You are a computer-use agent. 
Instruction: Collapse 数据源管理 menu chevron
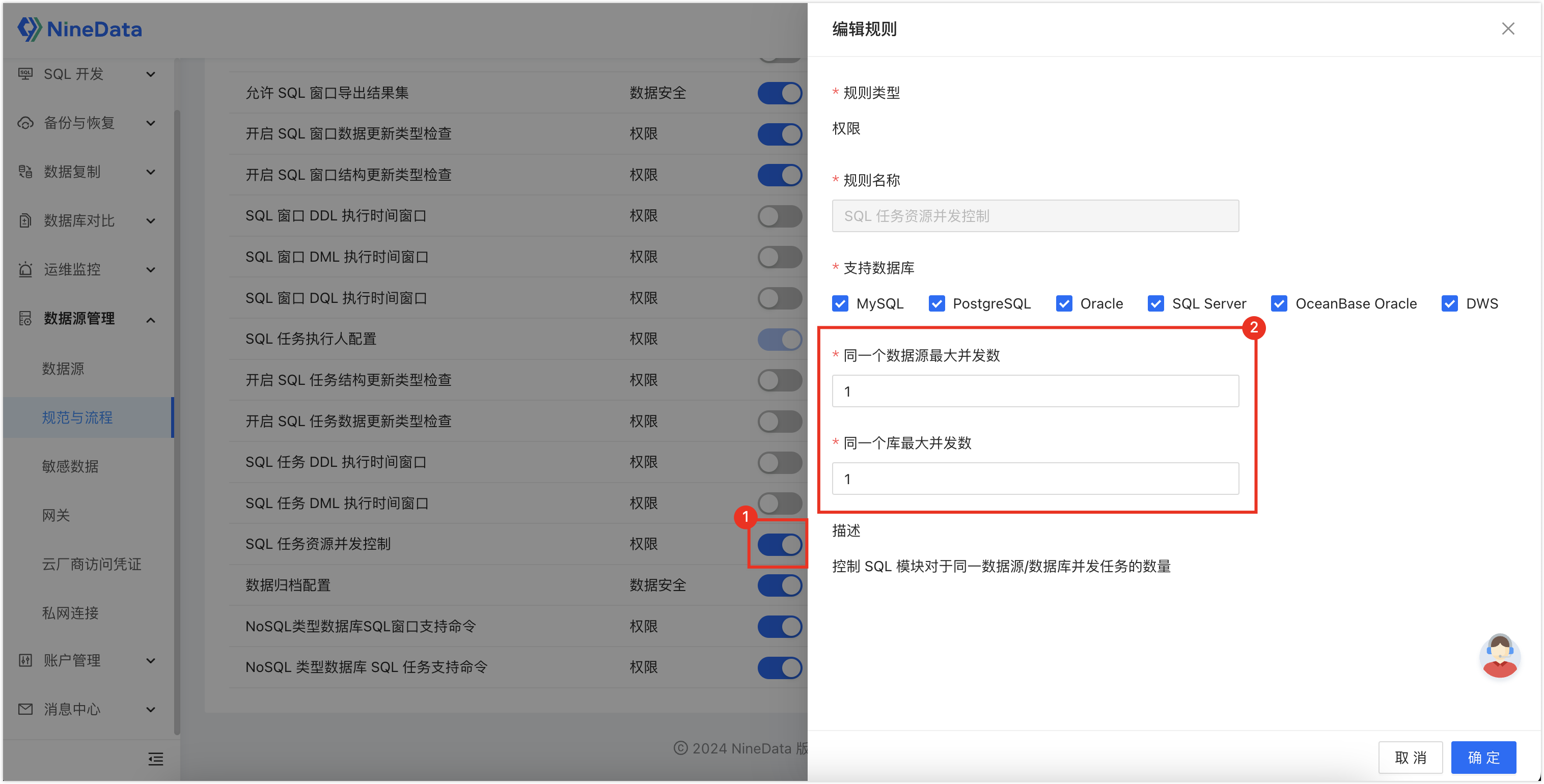151,320
